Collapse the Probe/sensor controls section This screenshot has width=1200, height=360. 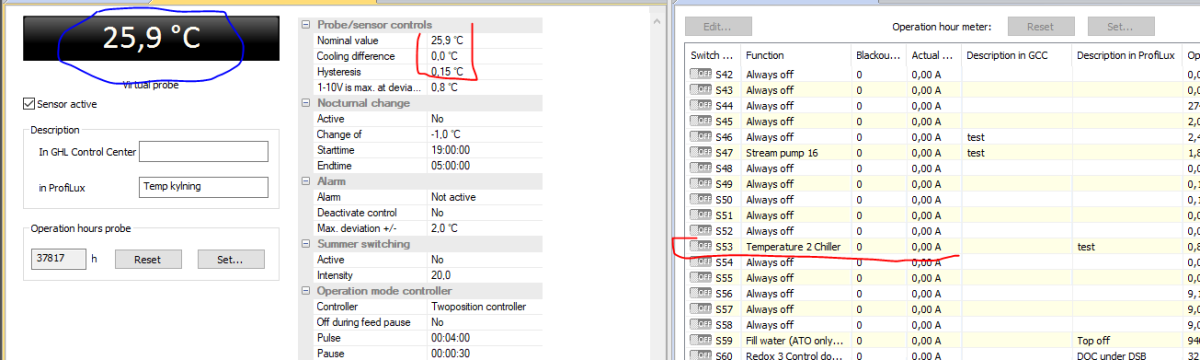(x=307, y=24)
